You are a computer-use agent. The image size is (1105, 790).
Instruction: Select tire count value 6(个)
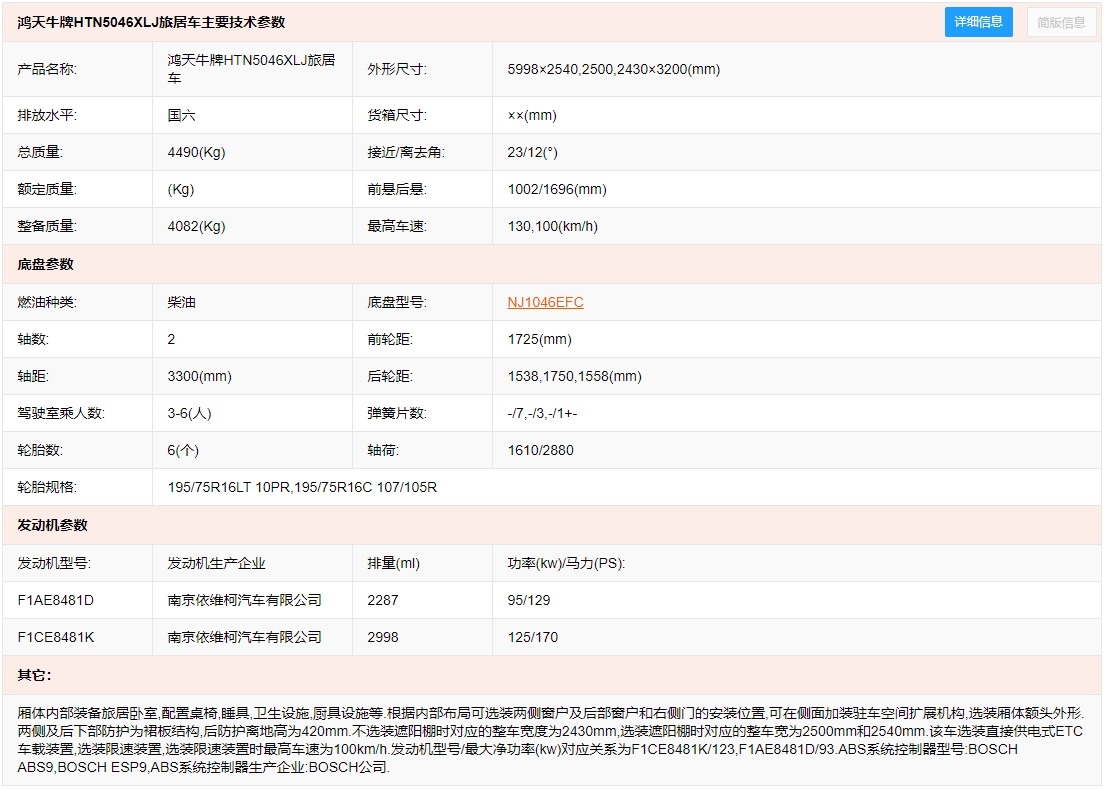[x=183, y=450]
